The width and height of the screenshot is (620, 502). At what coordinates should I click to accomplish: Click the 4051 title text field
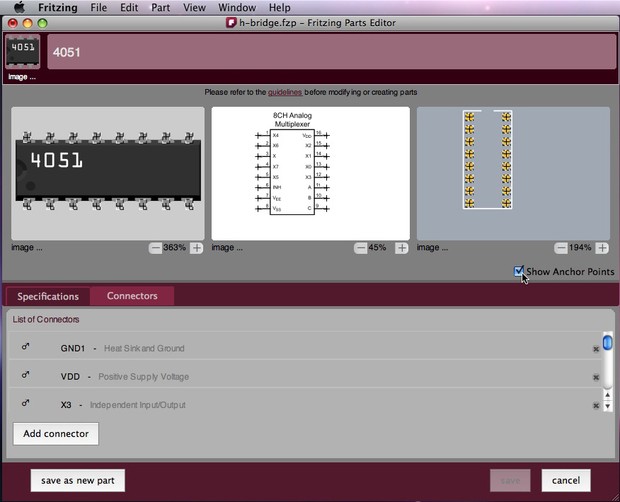tap(331, 52)
